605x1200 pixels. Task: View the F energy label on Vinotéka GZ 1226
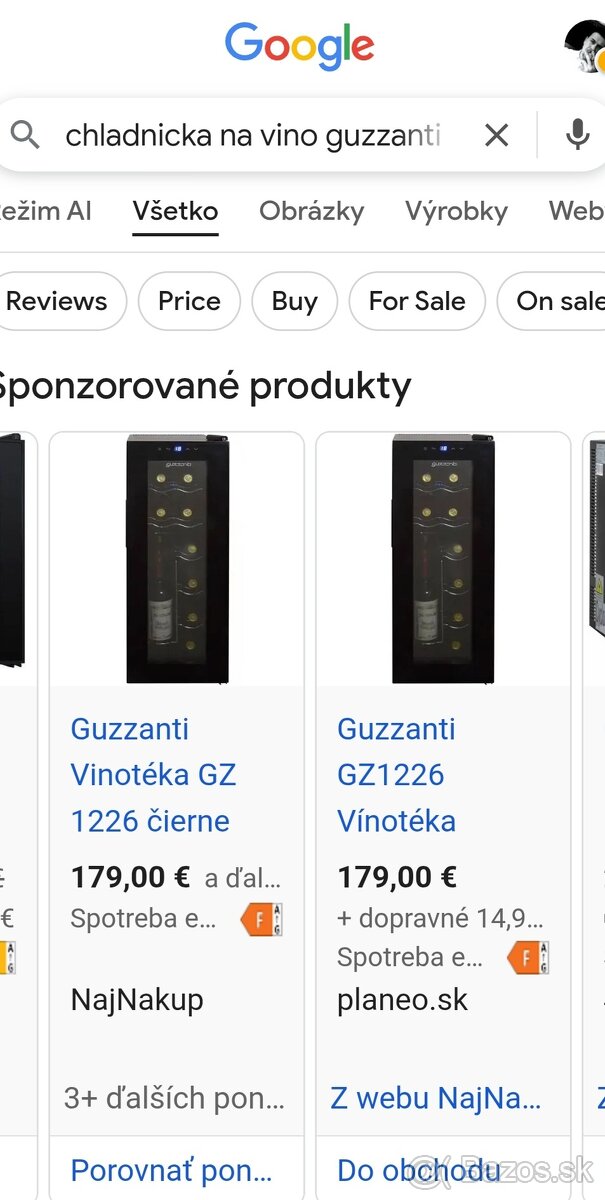coord(260,919)
